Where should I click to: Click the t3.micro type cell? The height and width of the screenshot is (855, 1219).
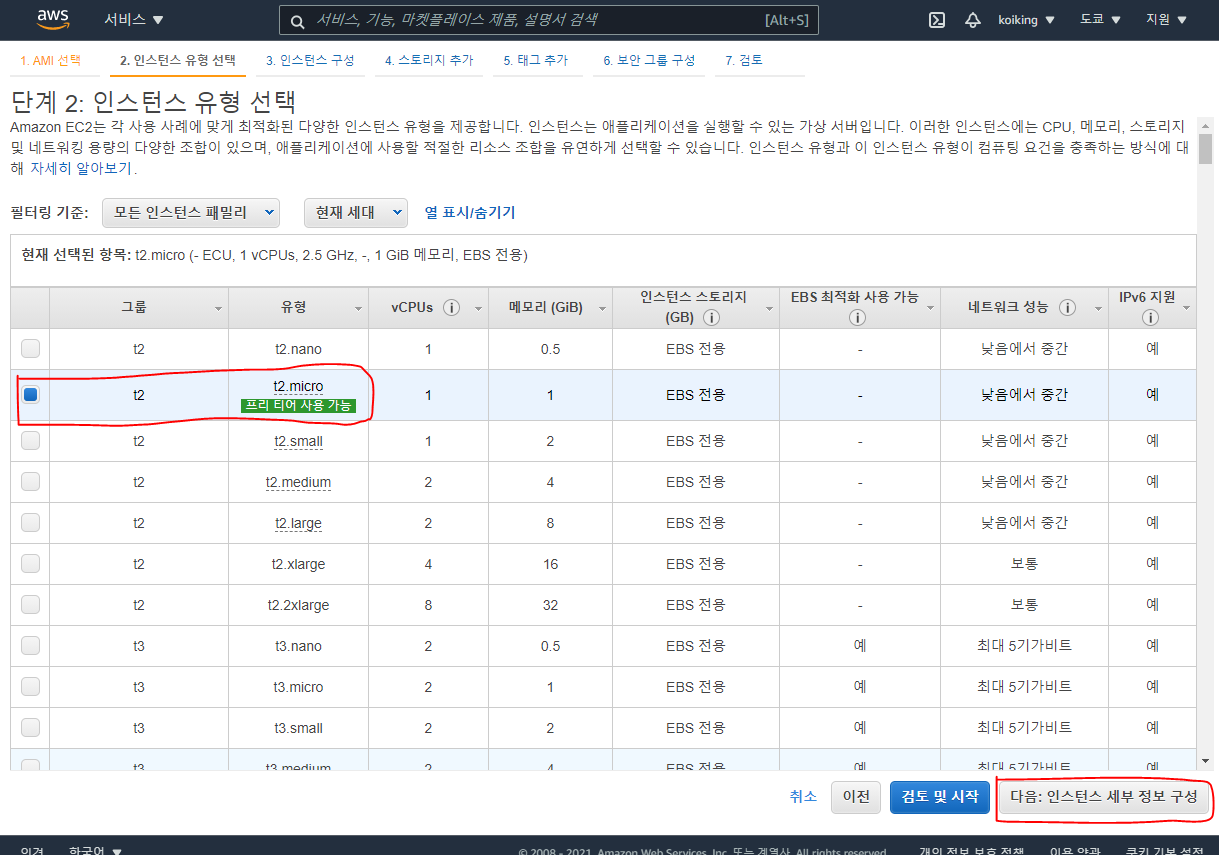pyautogui.click(x=298, y=687)
